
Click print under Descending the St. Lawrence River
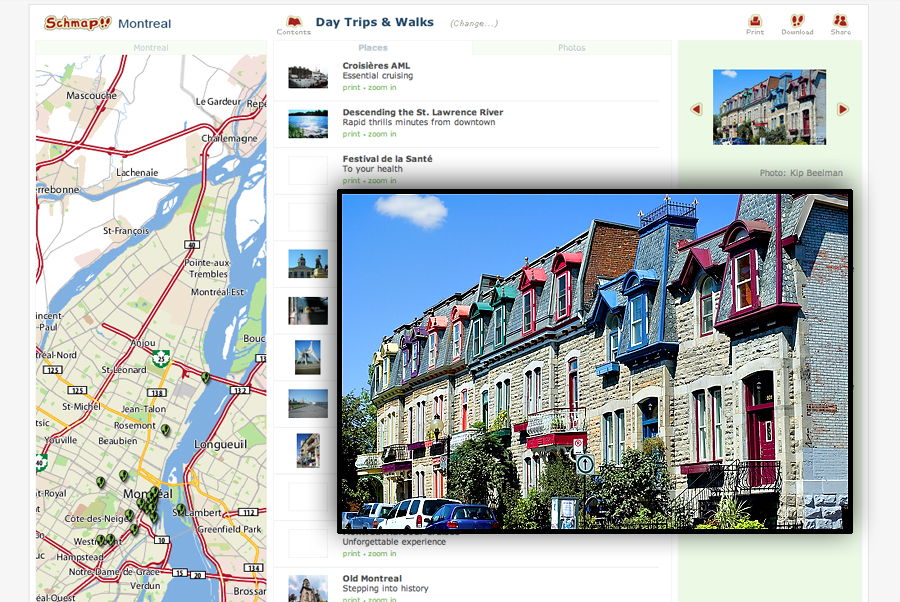tap(351, 134)
